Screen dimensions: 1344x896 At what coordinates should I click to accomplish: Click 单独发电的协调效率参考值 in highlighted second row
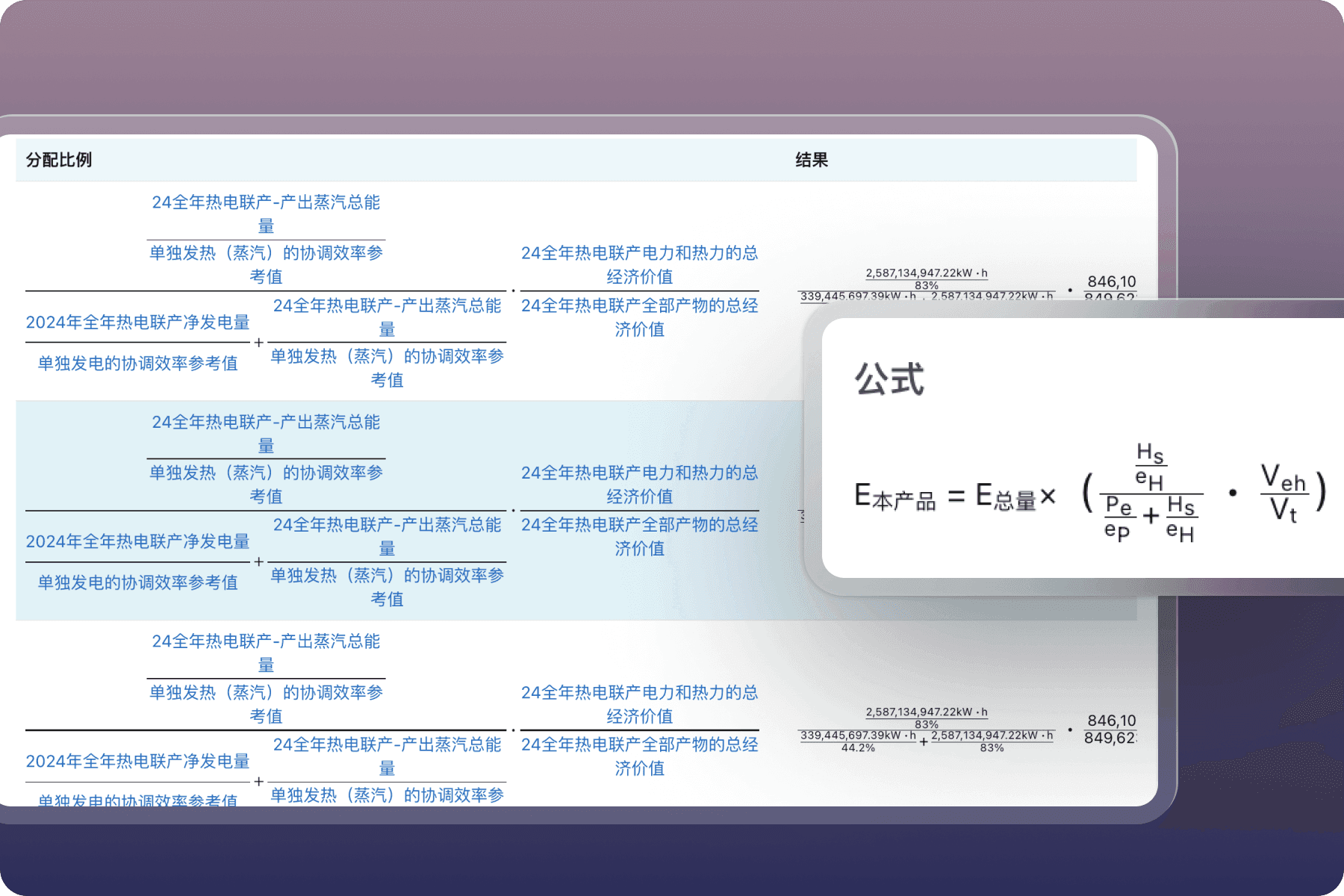(x=137, y=583)
